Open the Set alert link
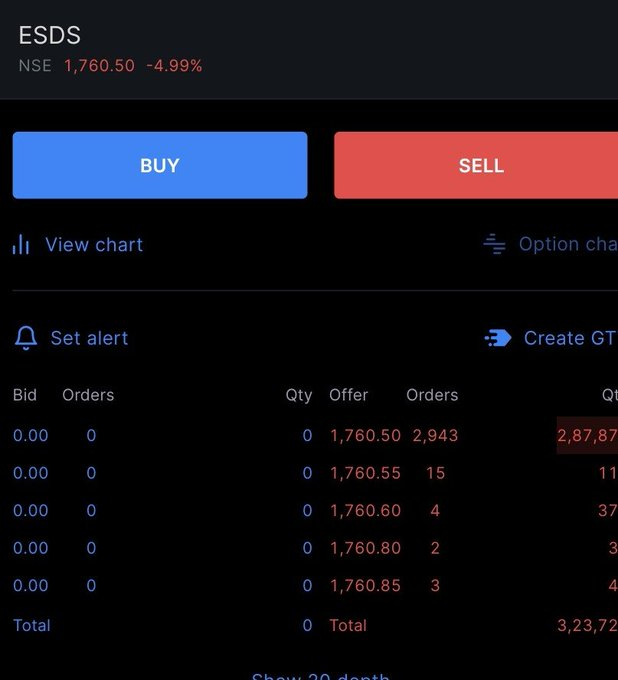 [x=89, y=338]
